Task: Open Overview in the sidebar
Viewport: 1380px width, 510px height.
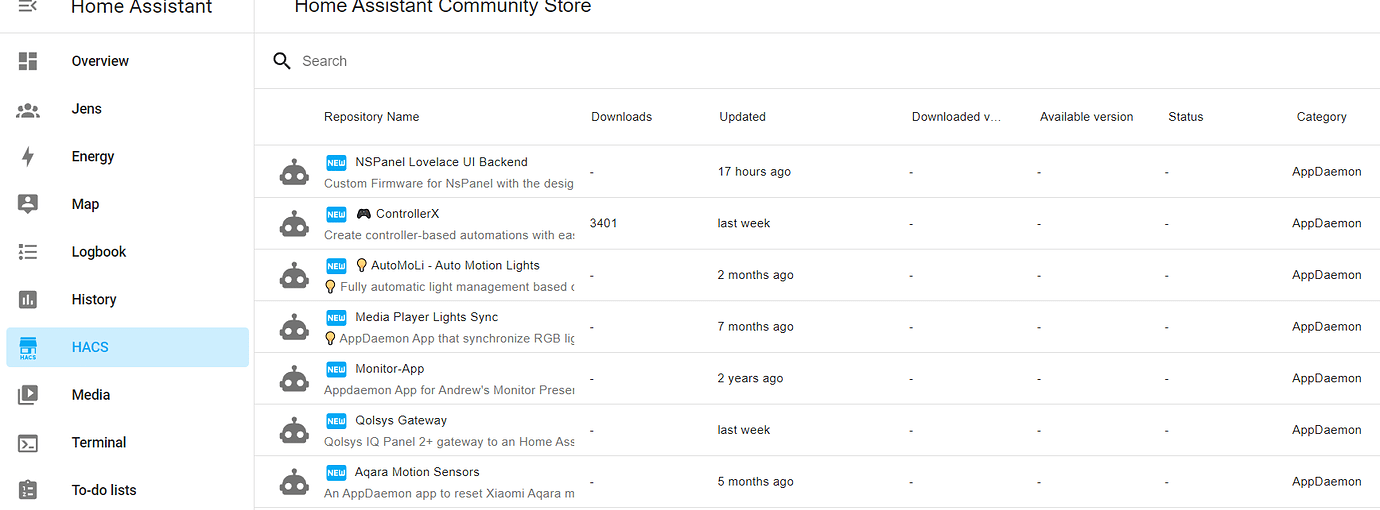Action: point(128,61)
